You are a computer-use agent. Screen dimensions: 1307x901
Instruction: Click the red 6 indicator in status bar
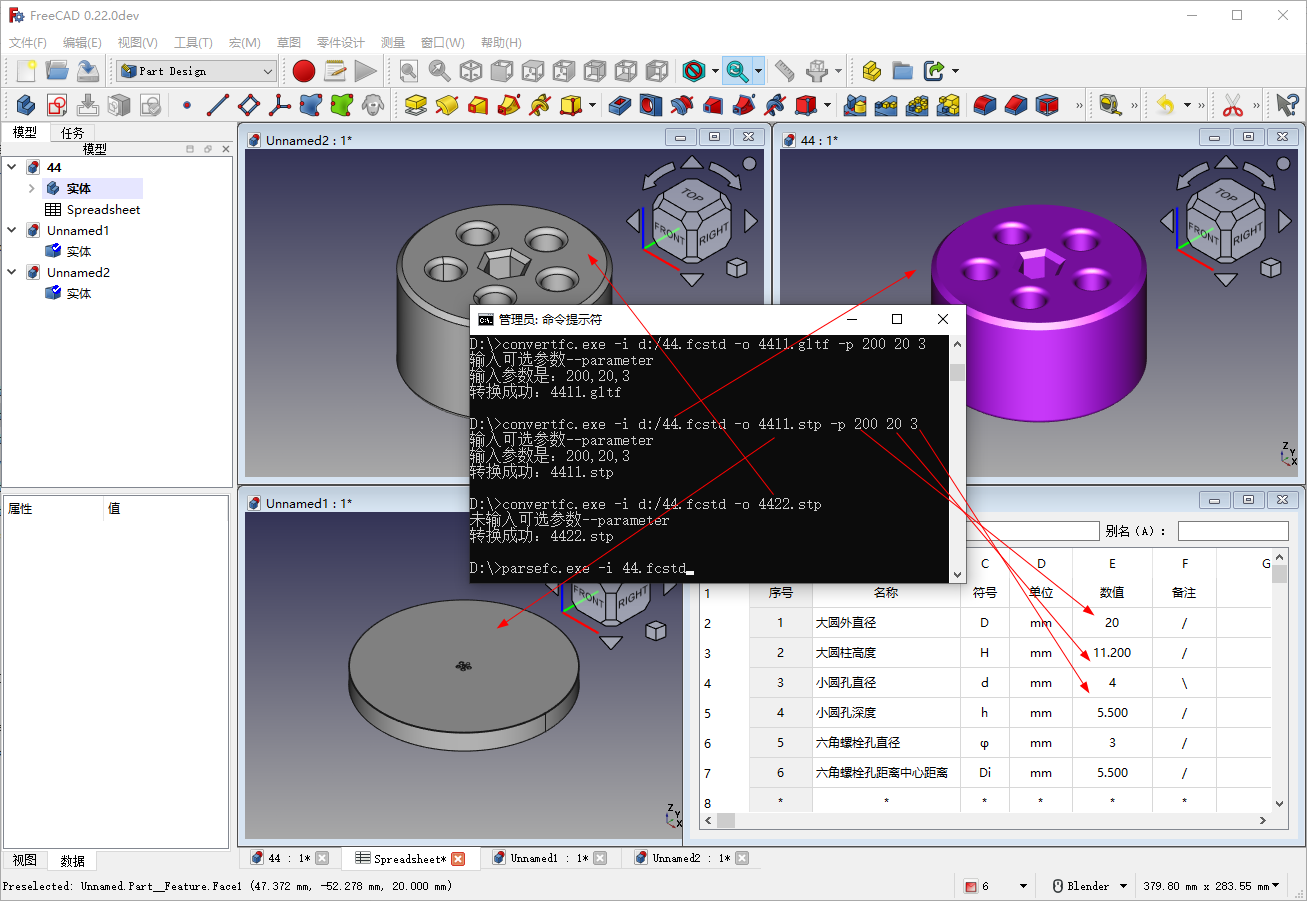[x=977, y=886]
